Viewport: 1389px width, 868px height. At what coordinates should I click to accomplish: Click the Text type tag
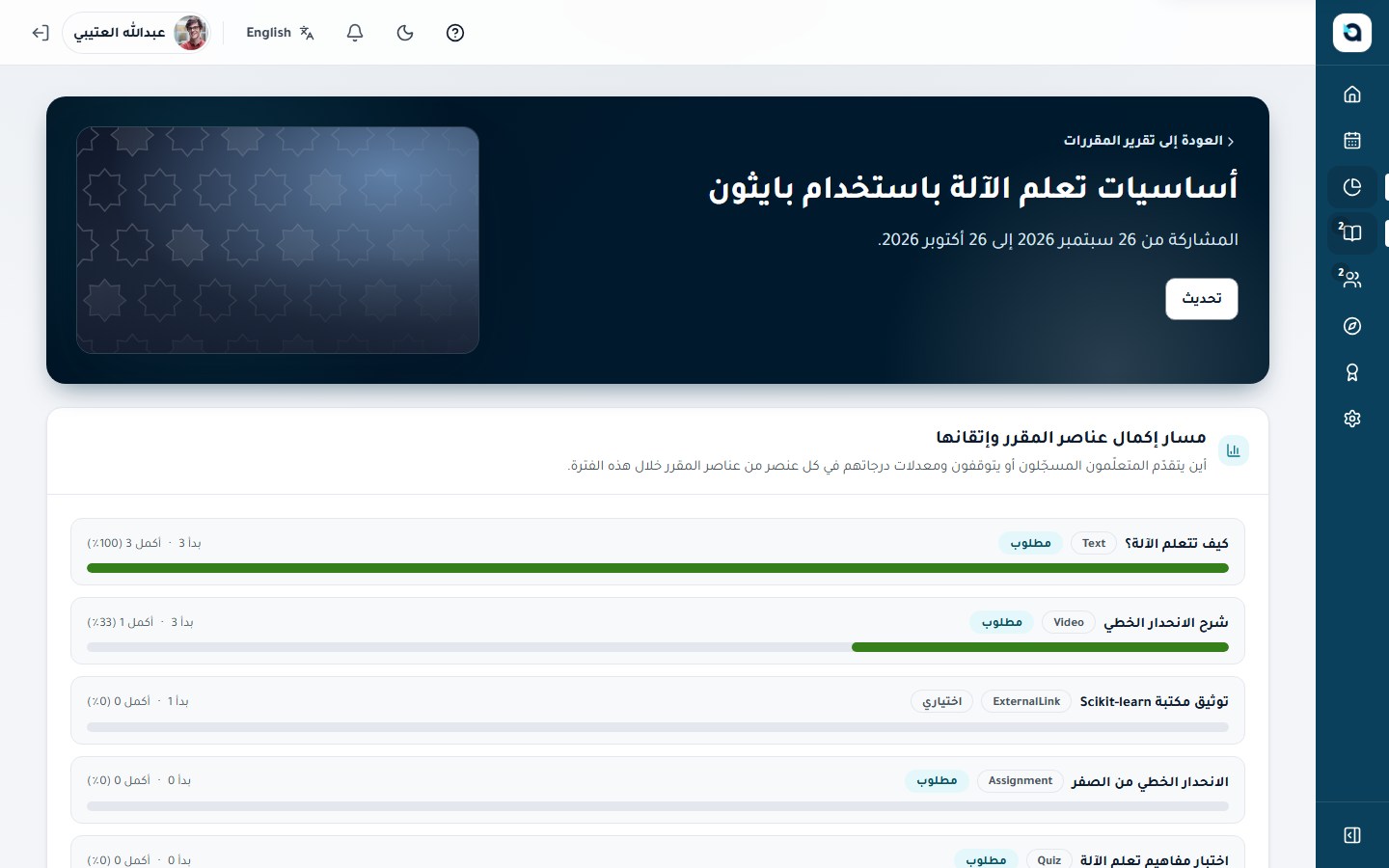[1094, 543]
